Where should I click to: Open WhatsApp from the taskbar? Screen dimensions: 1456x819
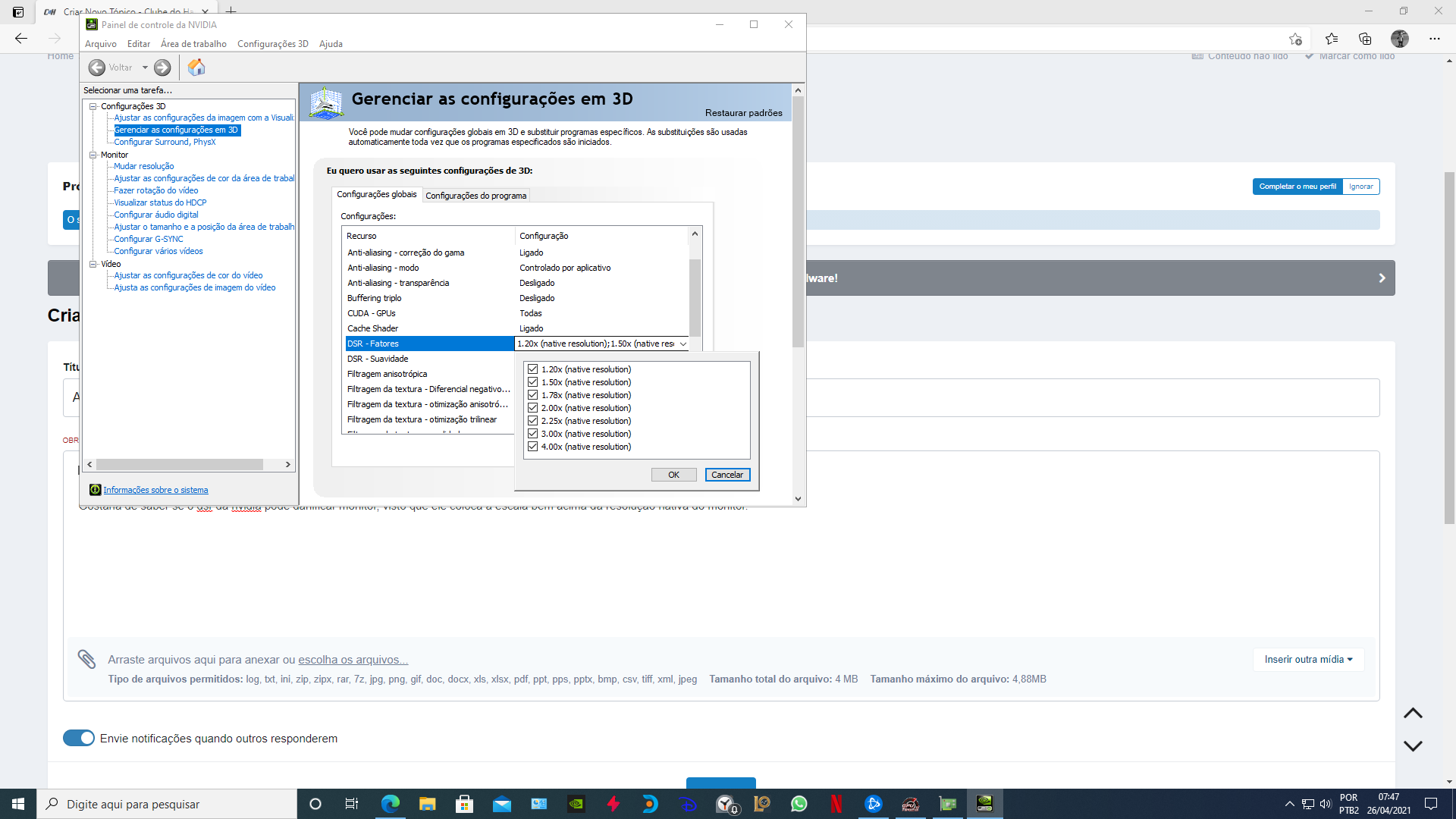(x=799, y=804)
